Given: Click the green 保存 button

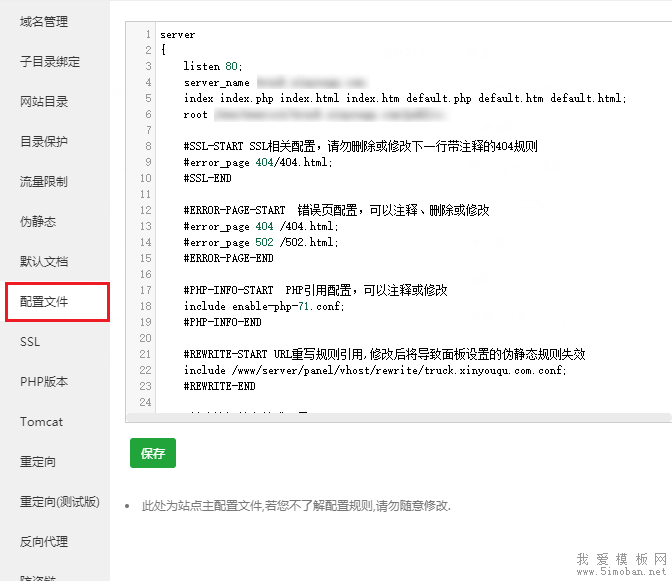Looking at the screenshot, I should [x=153, y=453].
